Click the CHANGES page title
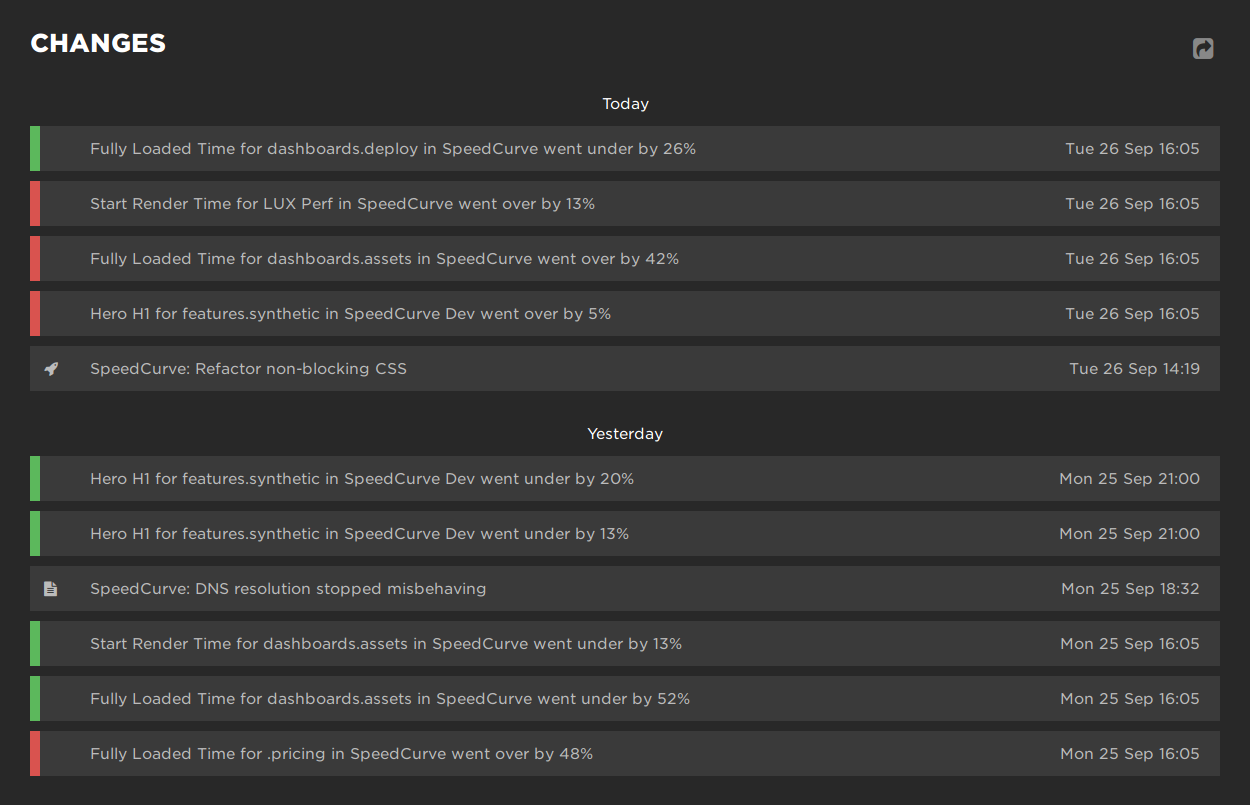Viewport: 1250px width, 805px height. point(97,43)
